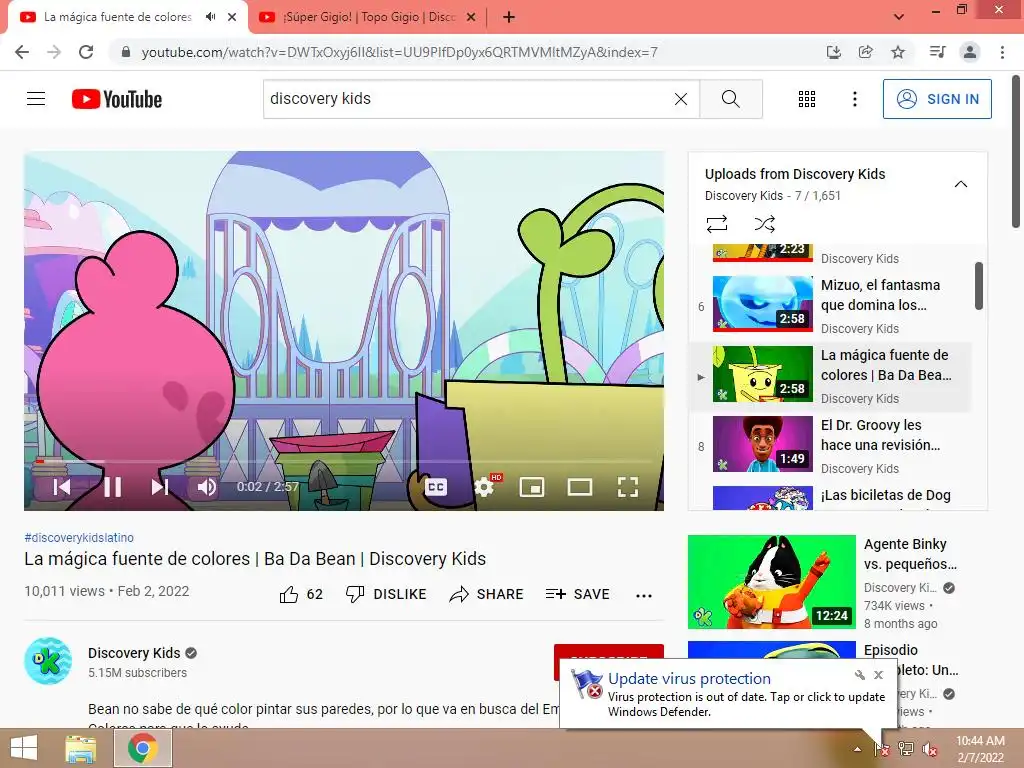The image size is (1024, 768).
Task: Open Agente Binky recommended video thumbnail
Action: click(771, 582)
